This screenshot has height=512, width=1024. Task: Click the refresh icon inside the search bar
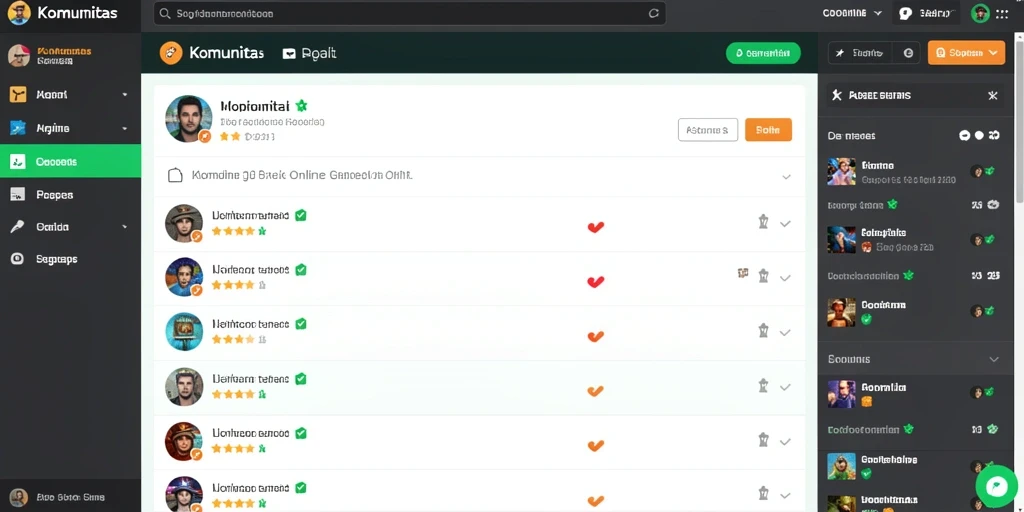click(x=653, y=13)
